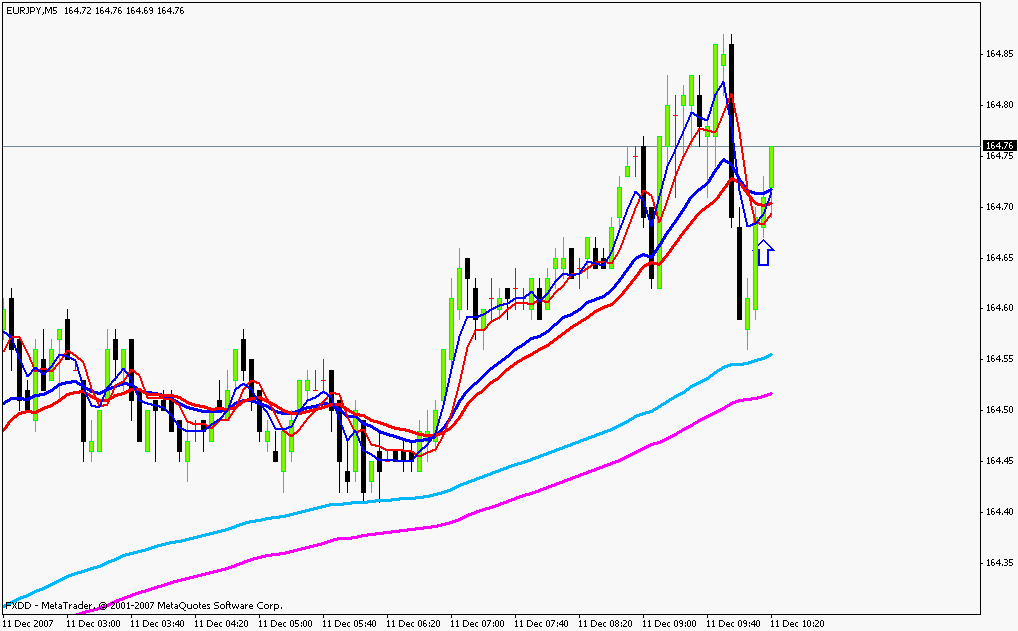Click the 11 Dec 07:40 time label
The width and height of the screenshot is (1018, 631).
(541, 624)
